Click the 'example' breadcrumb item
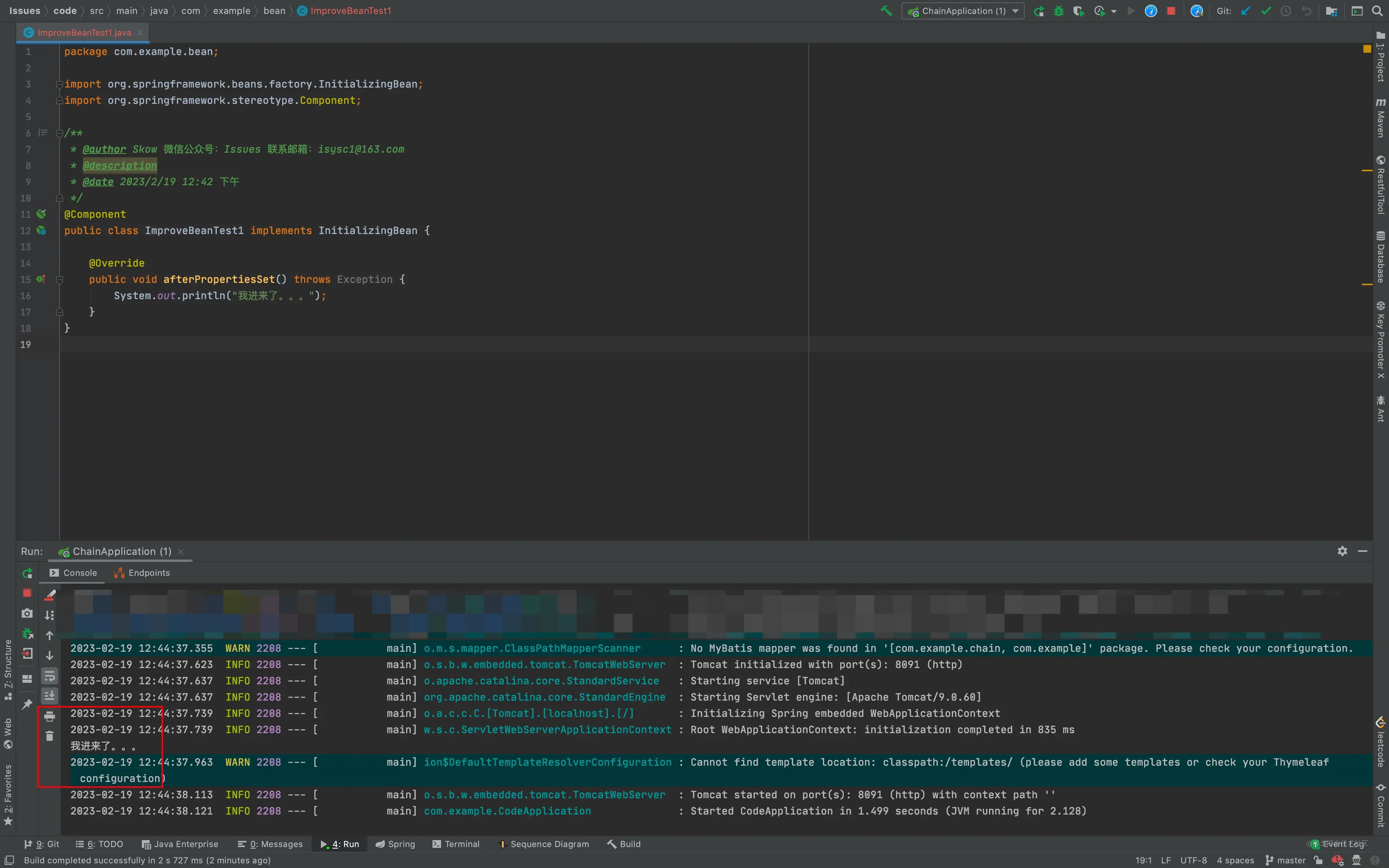The height and width of the screenshot is (868, 1389). (x=231, y=11)
